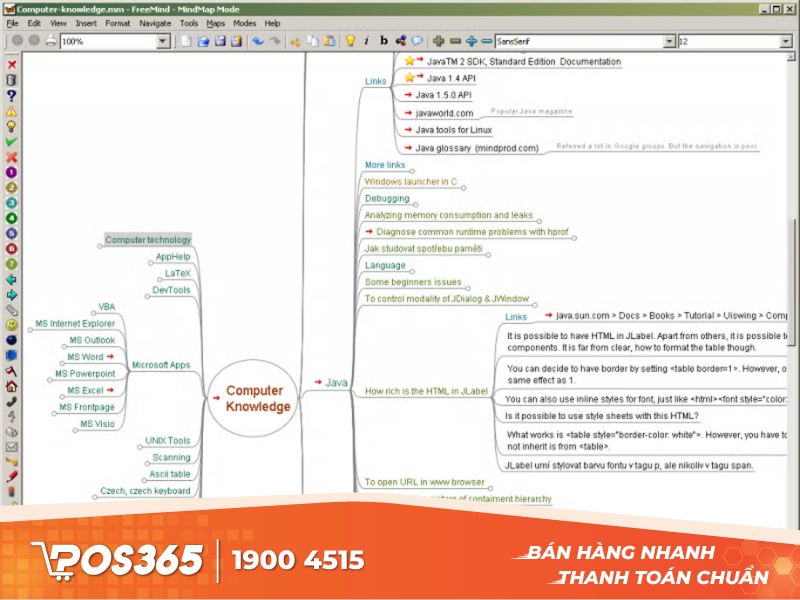Follow the Java 1.4 API link

click(451, 78)
